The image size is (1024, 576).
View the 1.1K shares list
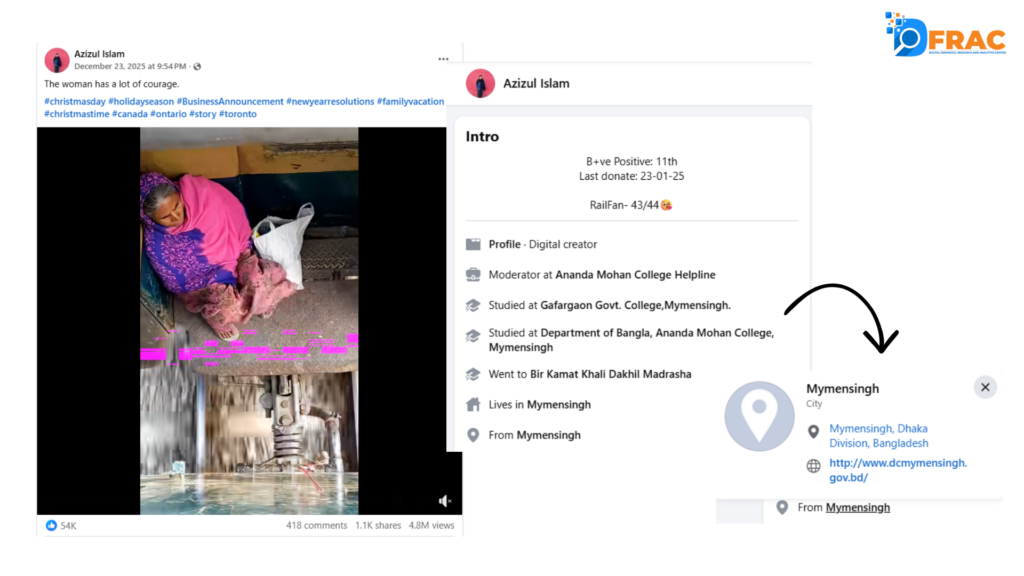[x=378, y=525]
